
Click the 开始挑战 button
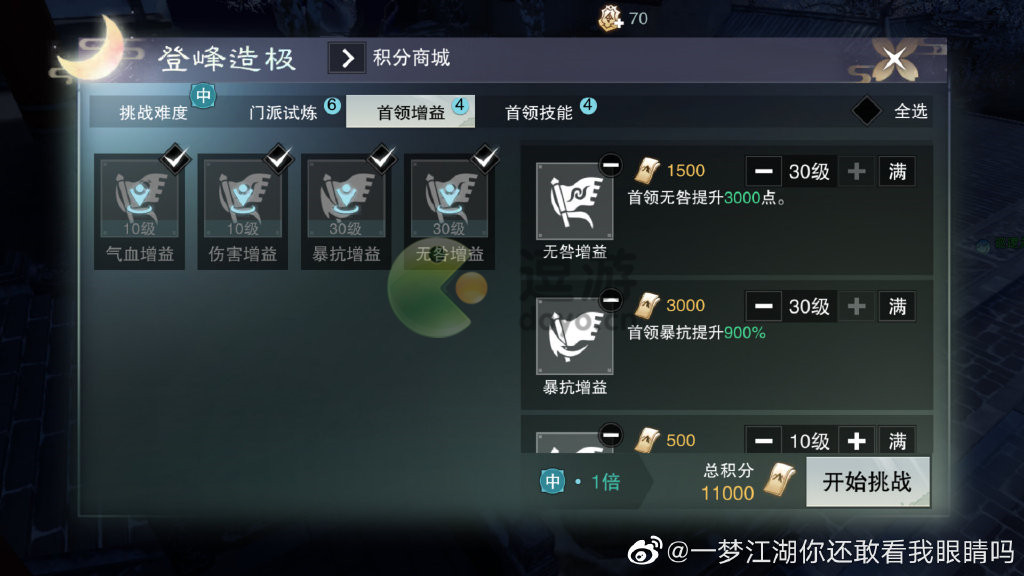[x=867, y=482]
